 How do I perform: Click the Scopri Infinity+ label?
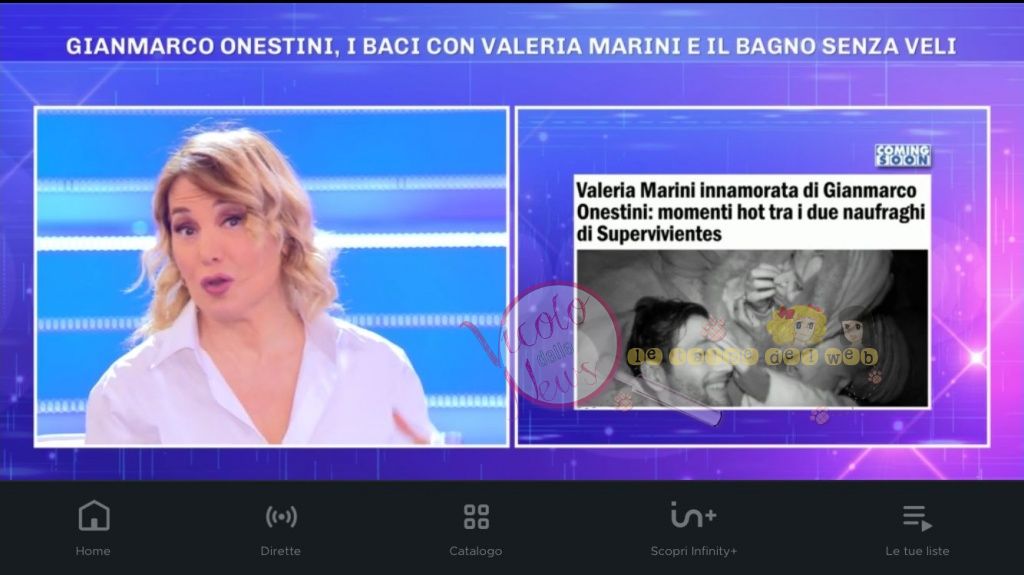coord(694,551)
